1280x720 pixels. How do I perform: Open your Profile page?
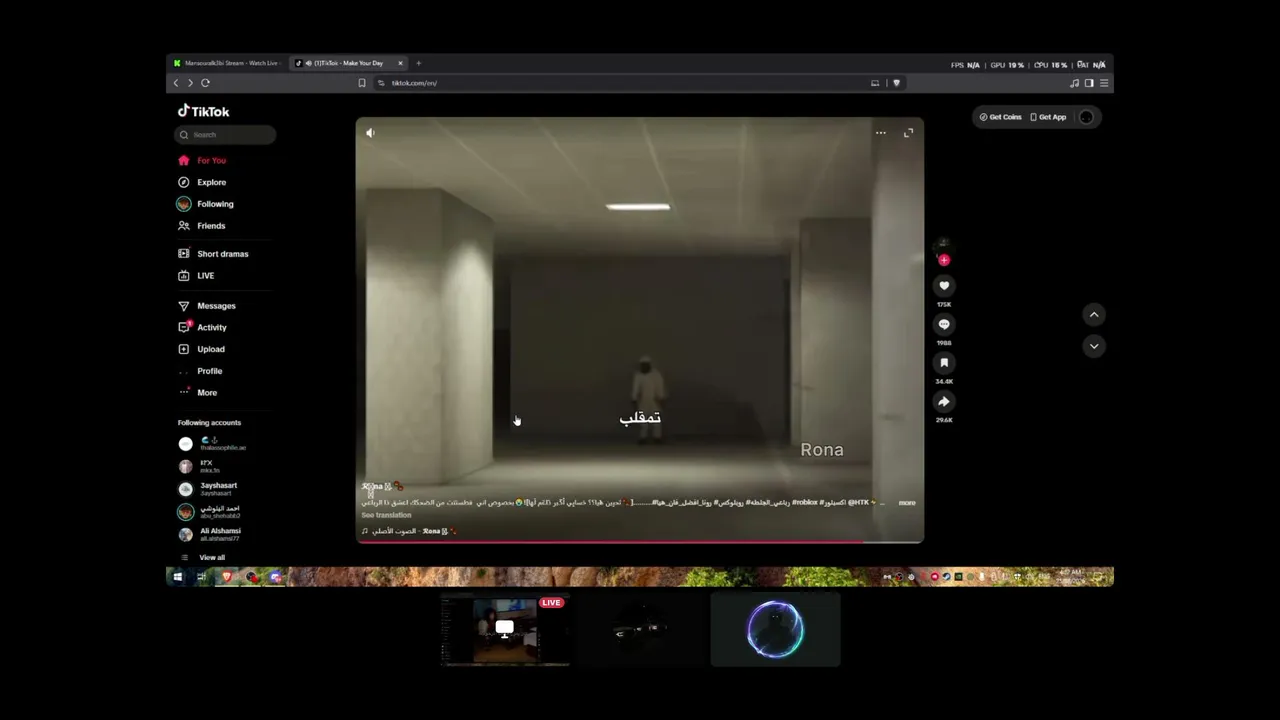201,371
